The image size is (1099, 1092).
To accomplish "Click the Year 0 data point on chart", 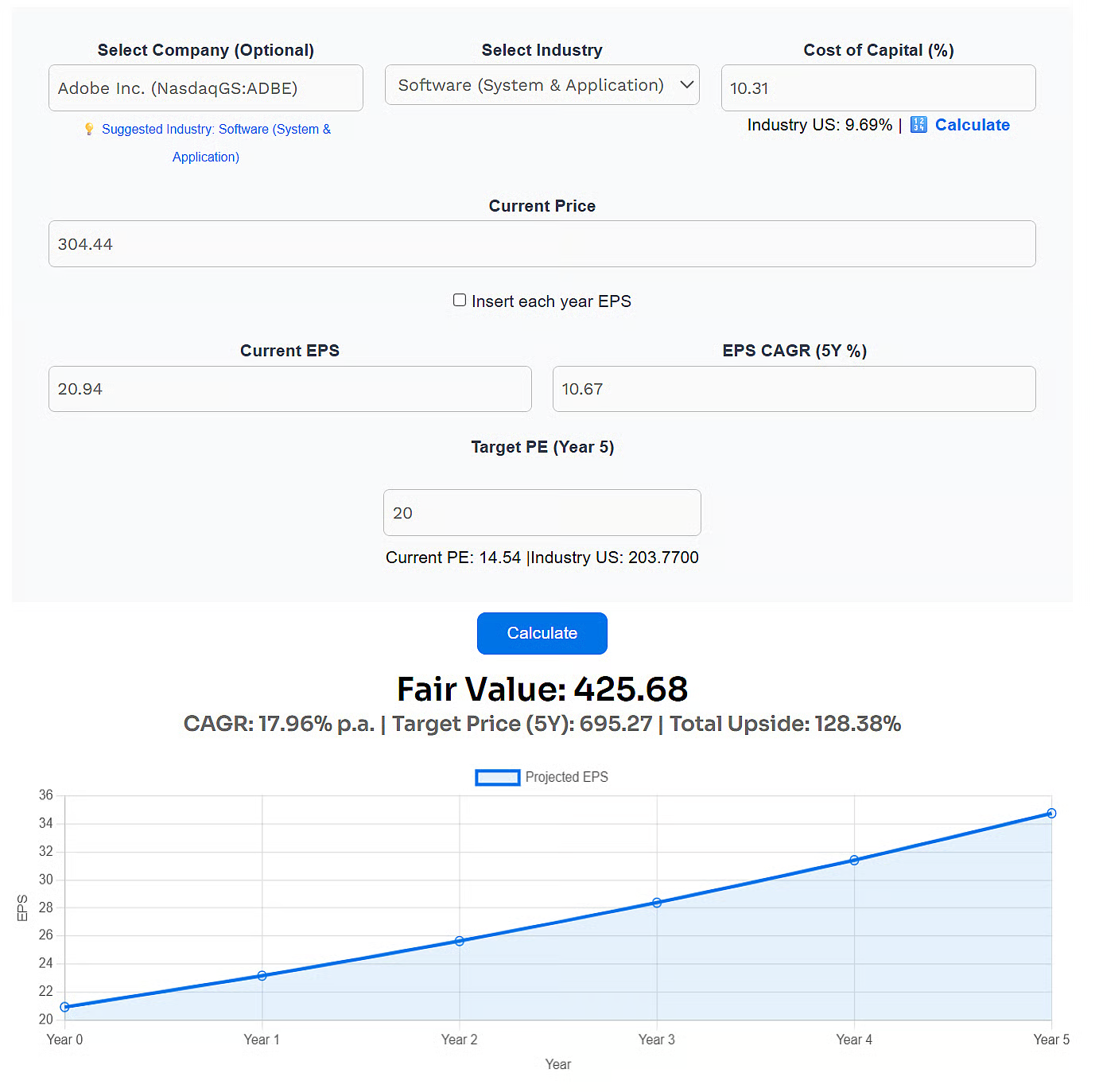I will pos(65,1007).
